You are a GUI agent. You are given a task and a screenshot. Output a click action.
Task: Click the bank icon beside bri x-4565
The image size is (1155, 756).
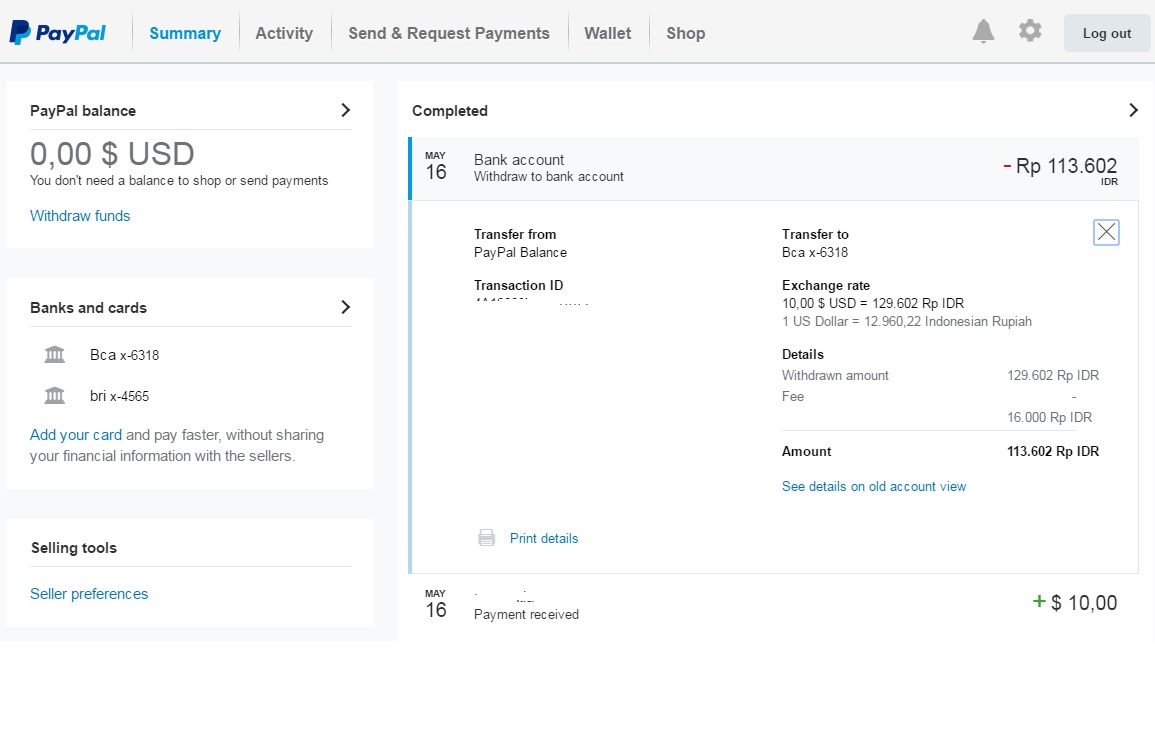(55, 396)
